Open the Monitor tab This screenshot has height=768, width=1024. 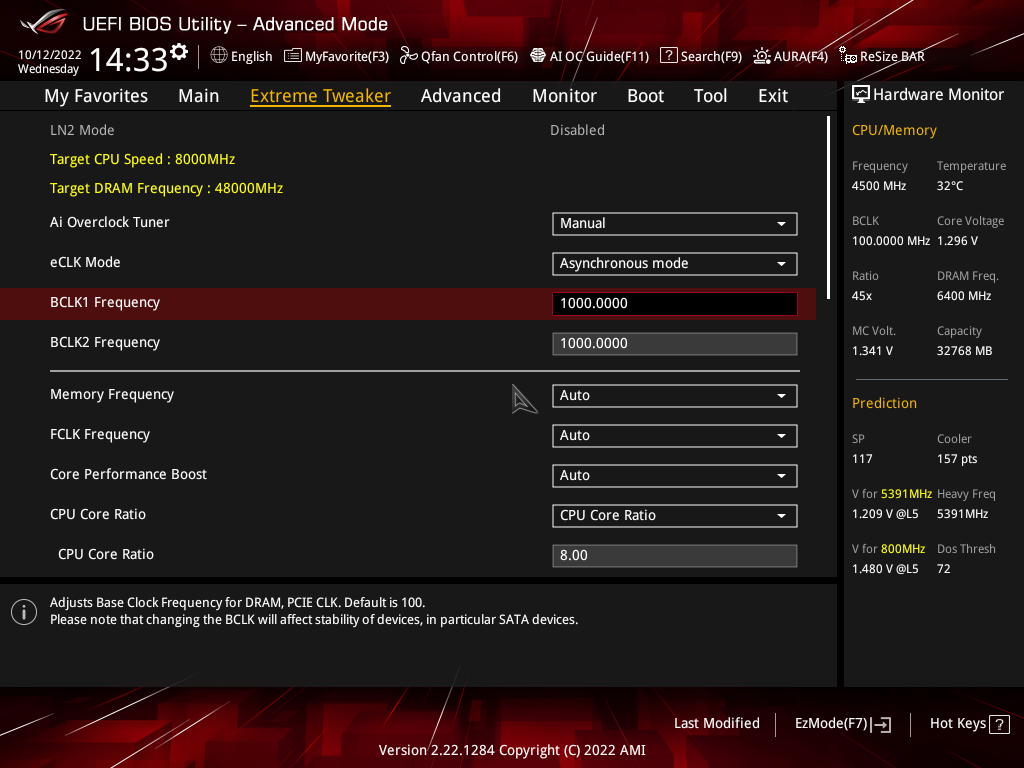coord(564,96)
